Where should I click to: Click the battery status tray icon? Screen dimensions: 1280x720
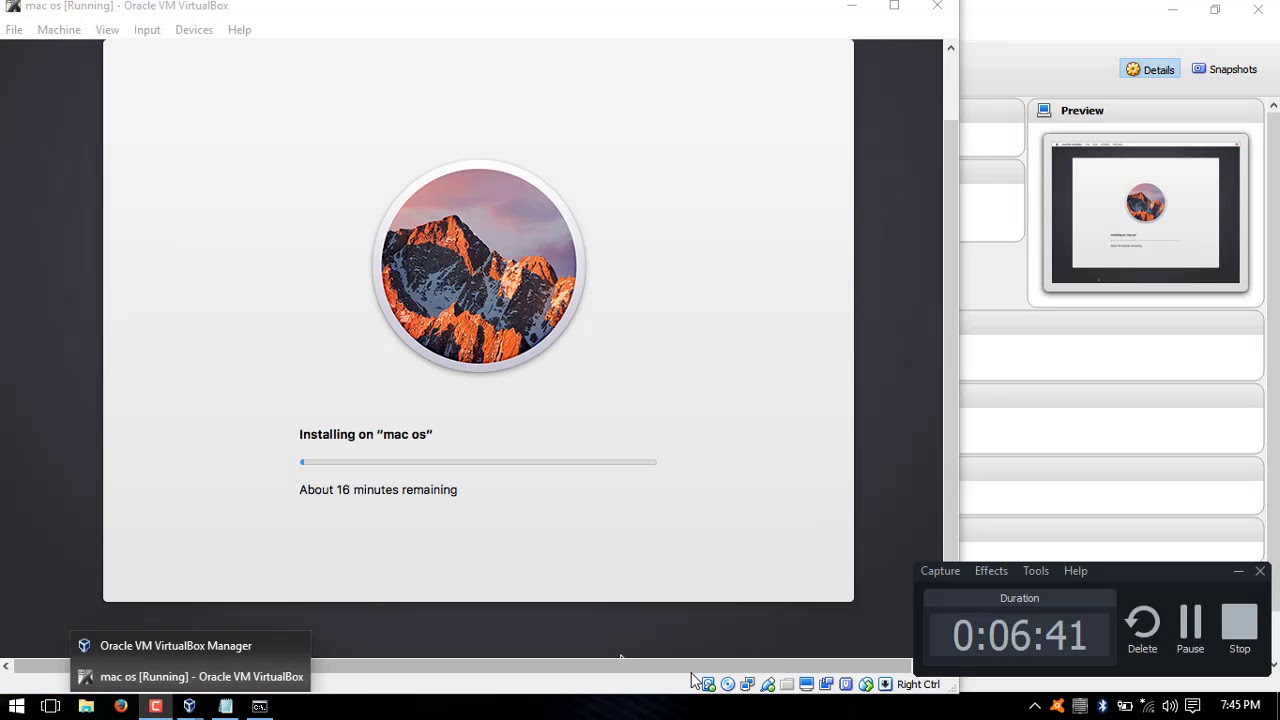(x=1125, y=706)
